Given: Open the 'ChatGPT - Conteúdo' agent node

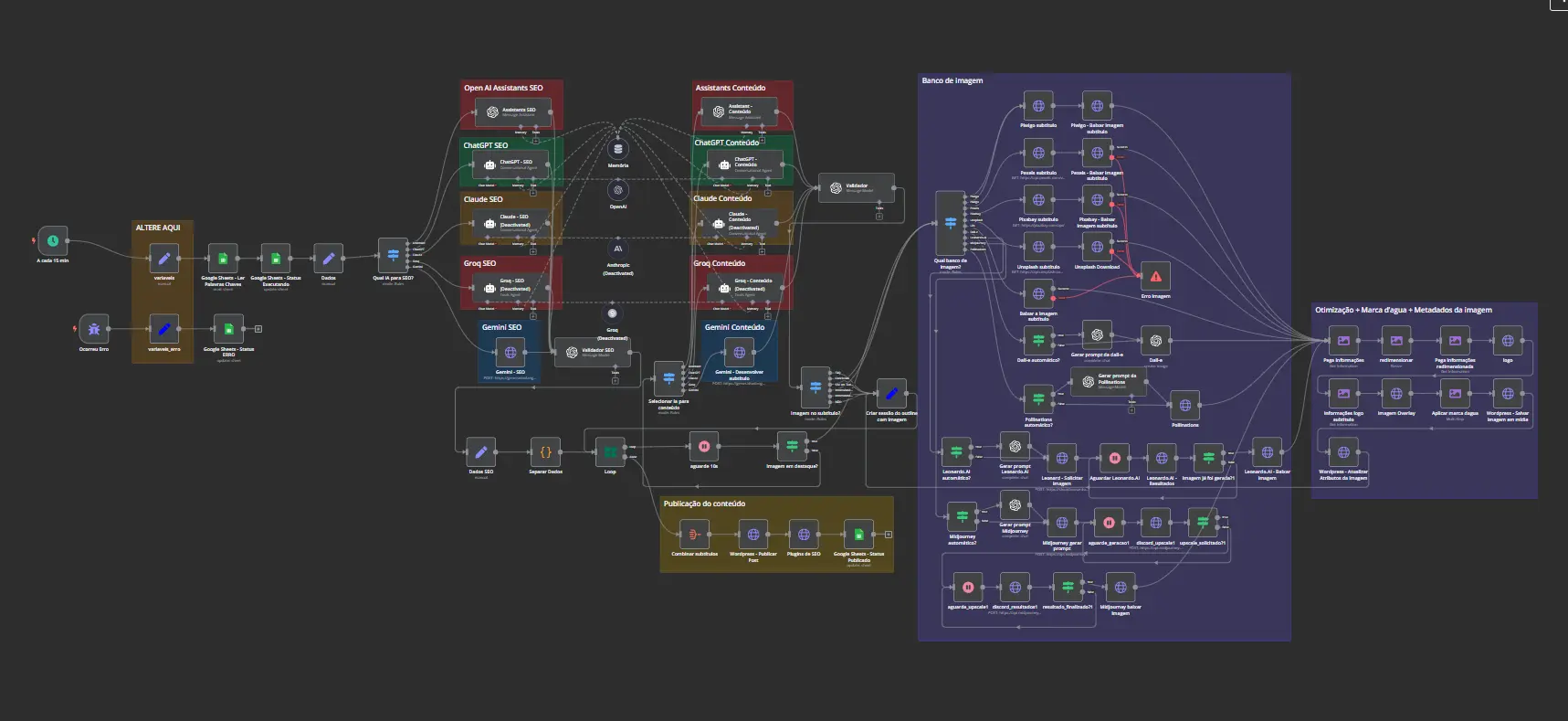Looking at the screenshot, I should click(x=743, y=164).
